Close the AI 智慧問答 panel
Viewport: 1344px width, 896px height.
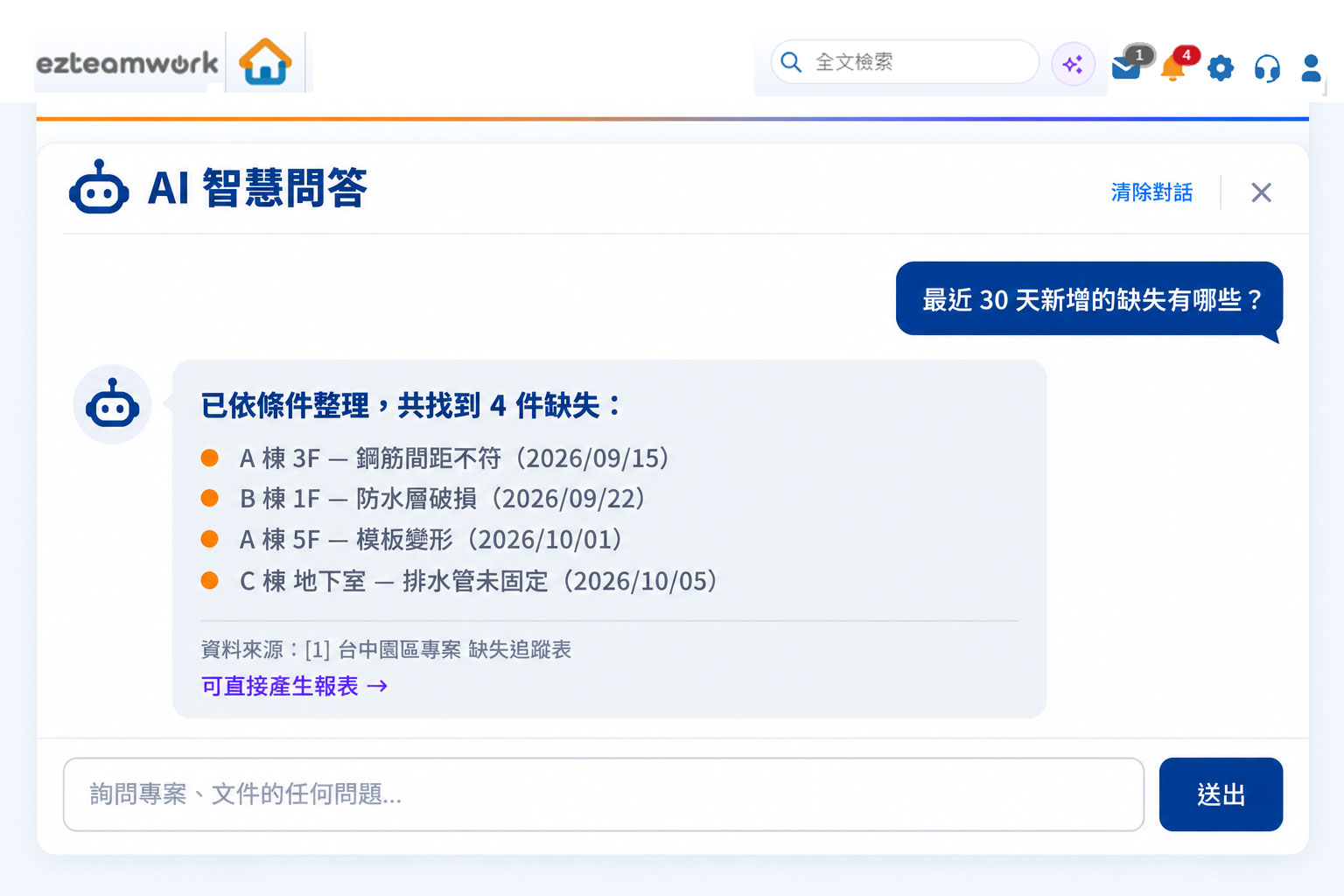pyautogui.click(x=1261, y=192)
